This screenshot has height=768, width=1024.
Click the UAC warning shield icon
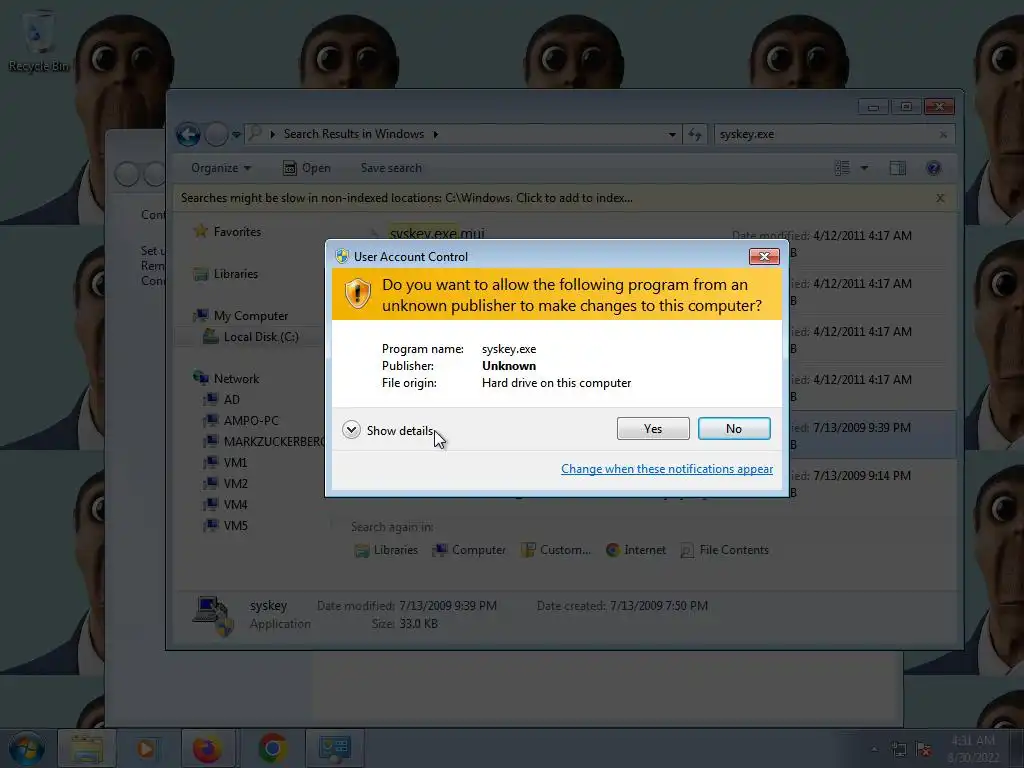[x=357, y=294]
